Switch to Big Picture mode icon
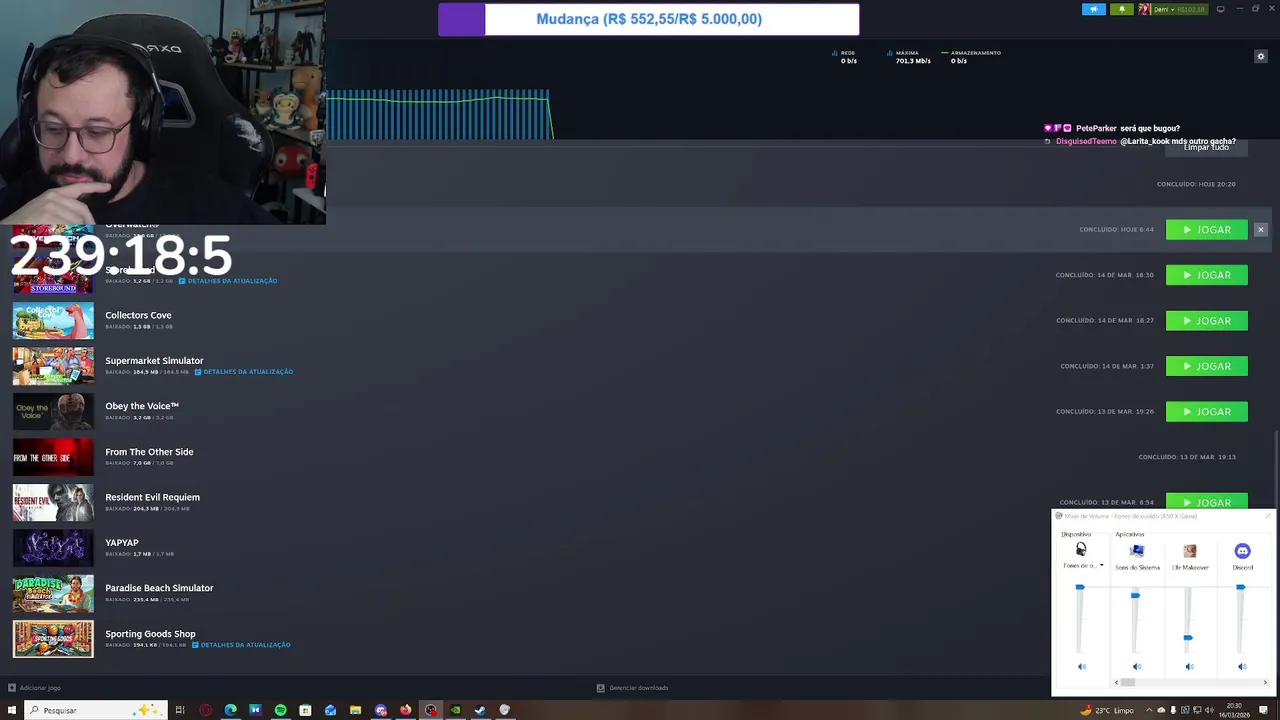This screenshot has width=1280, height=720. pyautogui.click(x=1220, y=9)
